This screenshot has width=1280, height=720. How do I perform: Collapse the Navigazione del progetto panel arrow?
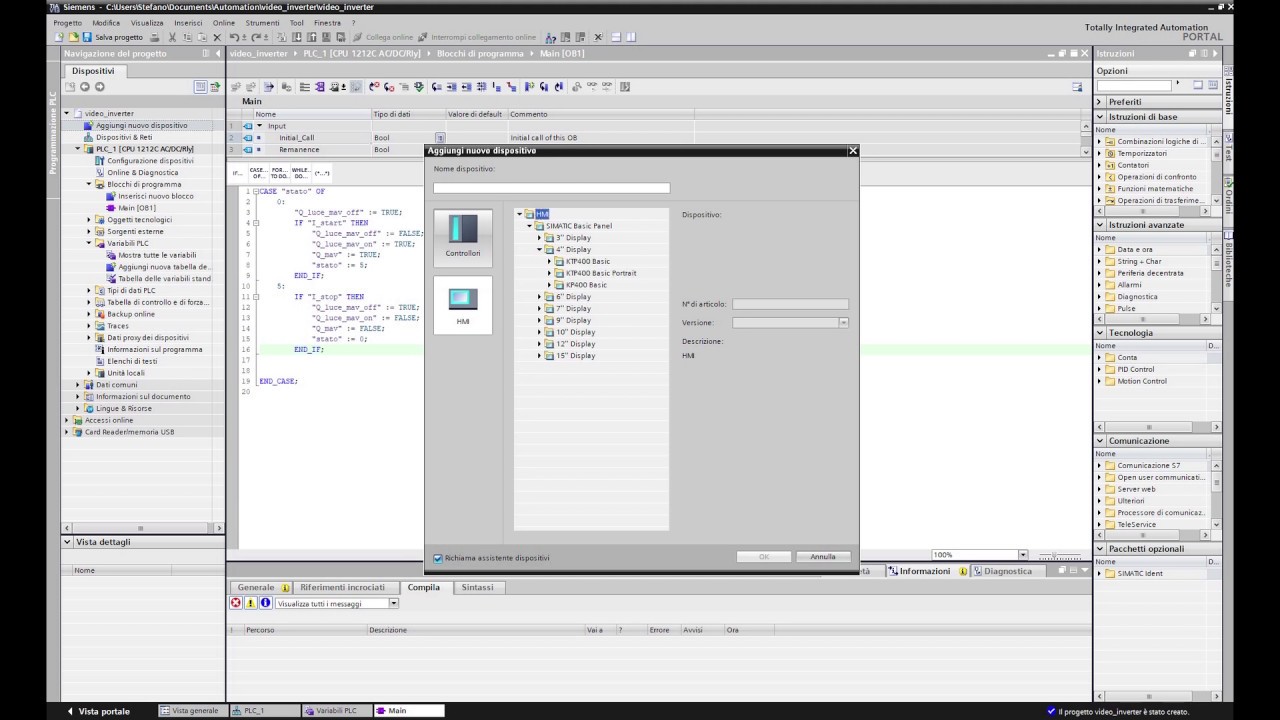coord(218,53)
